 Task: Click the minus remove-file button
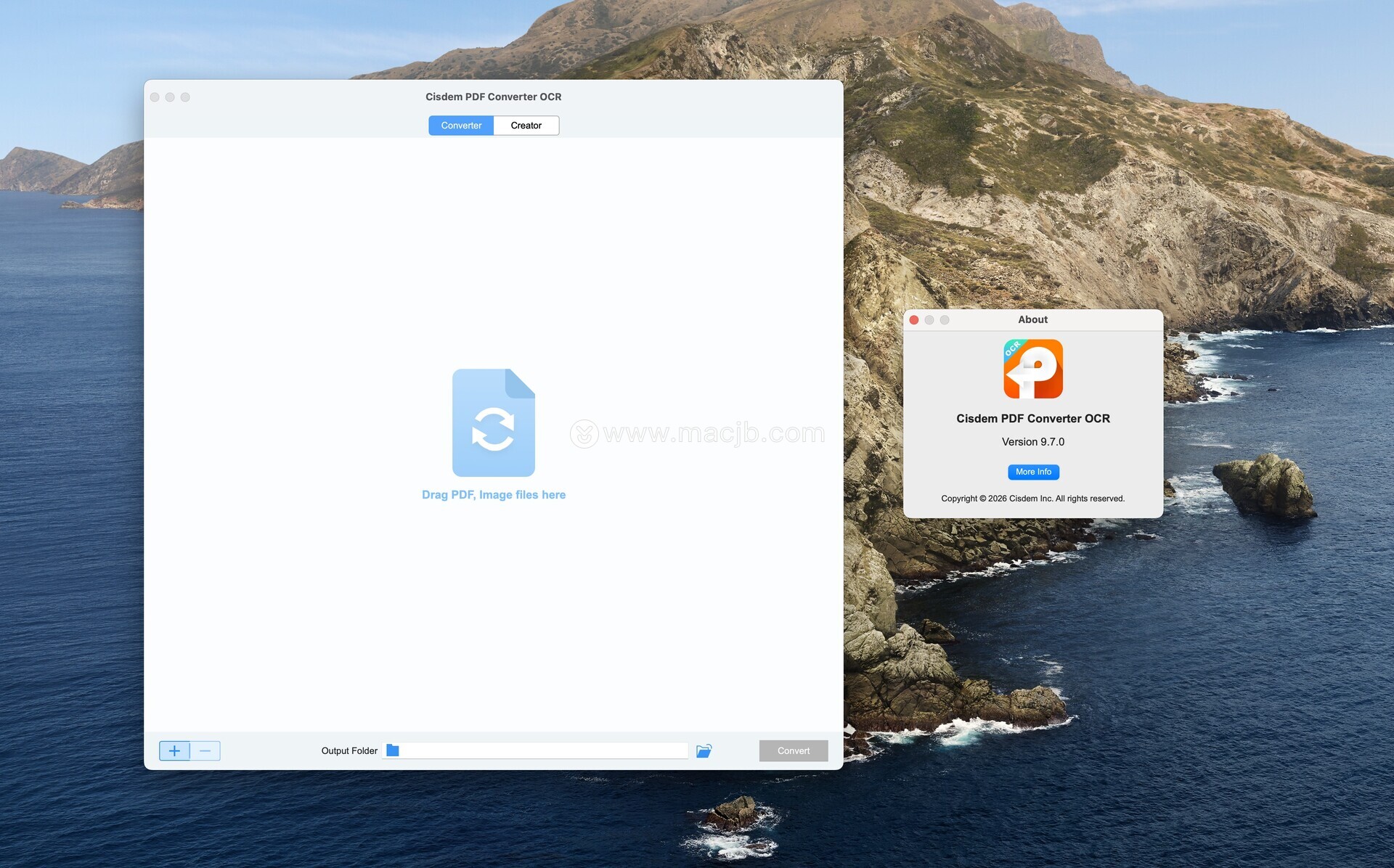(205, 750)
